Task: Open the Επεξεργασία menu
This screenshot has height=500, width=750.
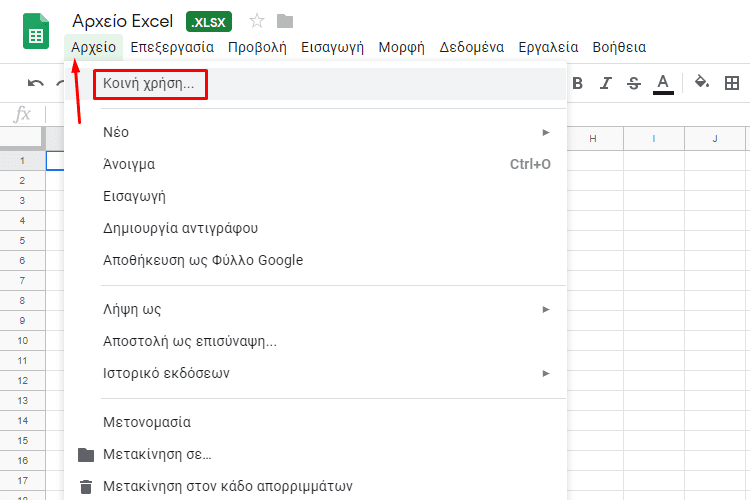Action: pos(172,47)
